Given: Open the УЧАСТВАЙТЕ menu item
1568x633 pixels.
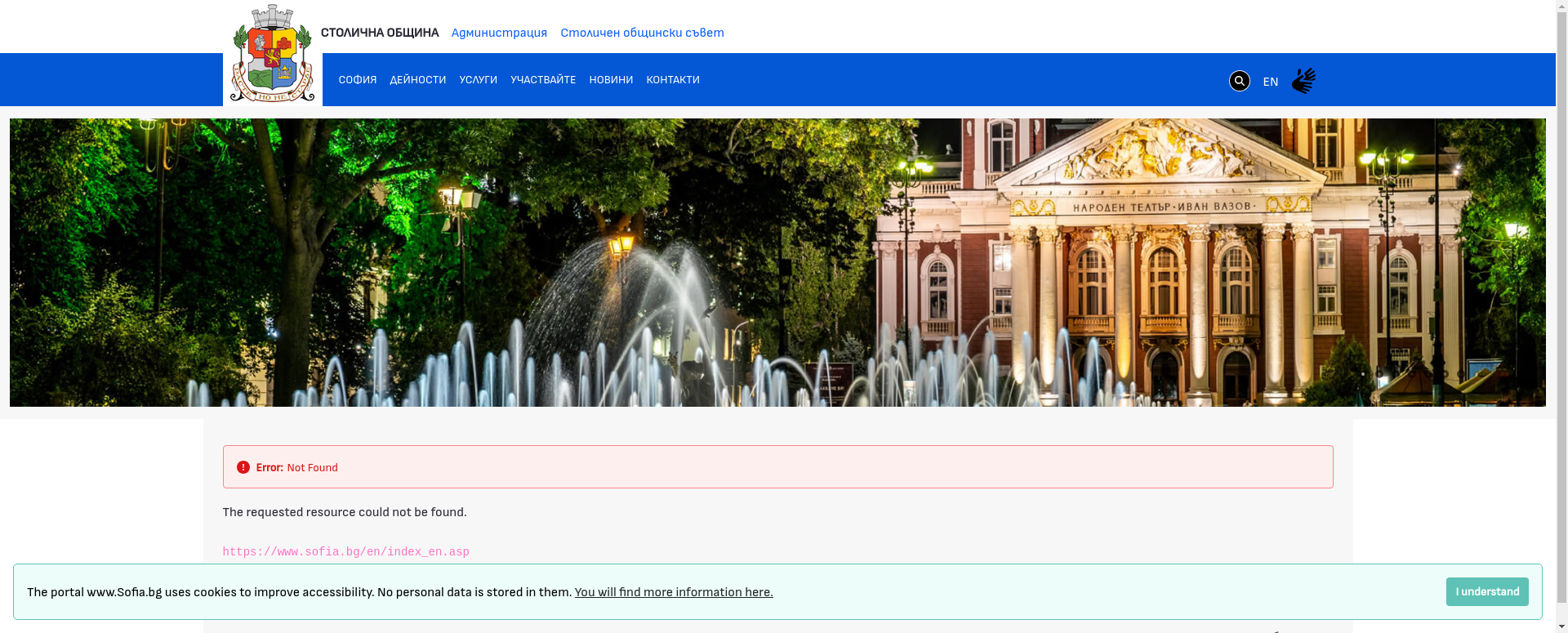Looking at the screenshot, I should coord(542,80).
